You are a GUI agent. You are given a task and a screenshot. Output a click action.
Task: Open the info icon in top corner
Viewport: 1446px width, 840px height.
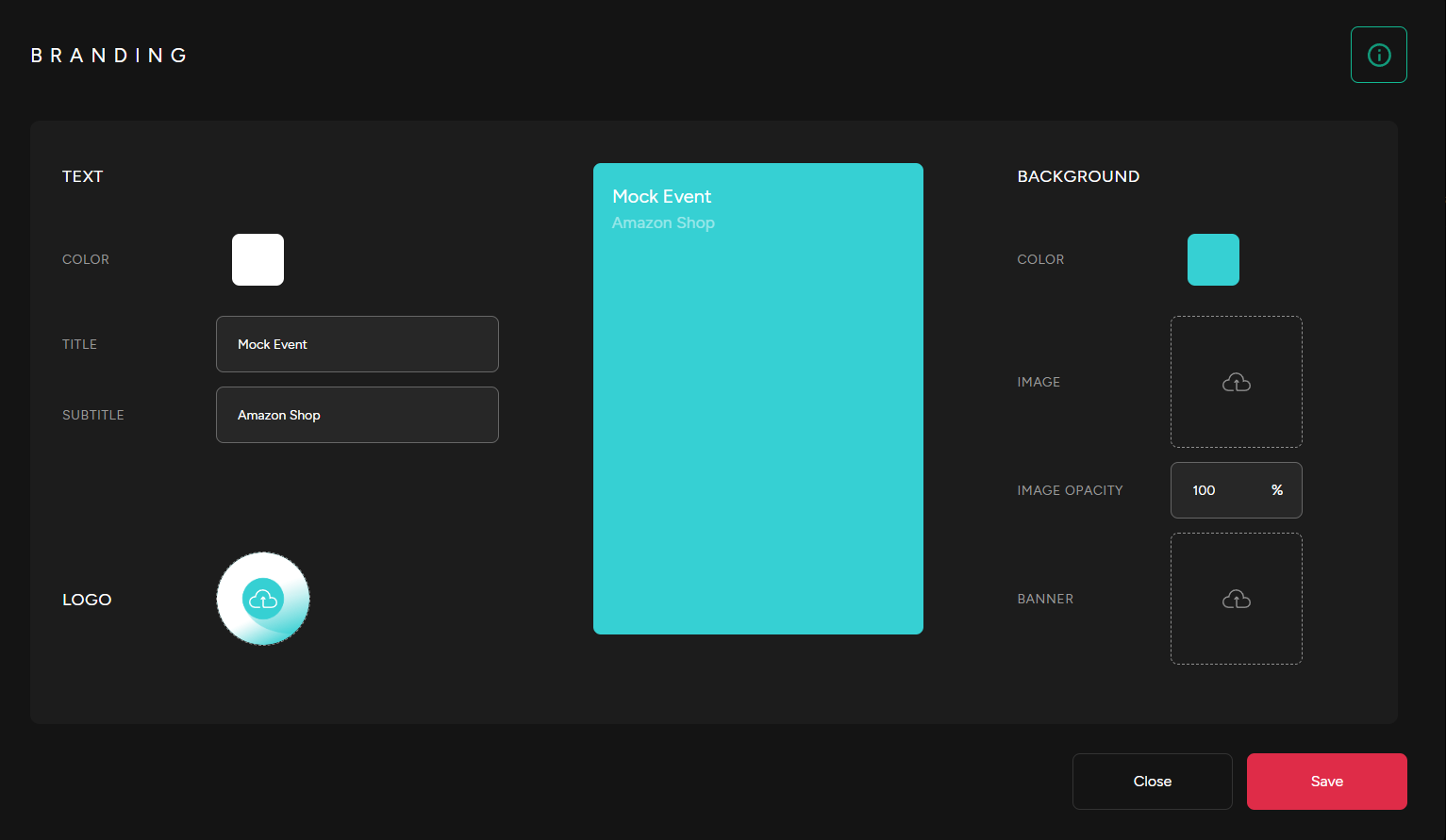1378,55
